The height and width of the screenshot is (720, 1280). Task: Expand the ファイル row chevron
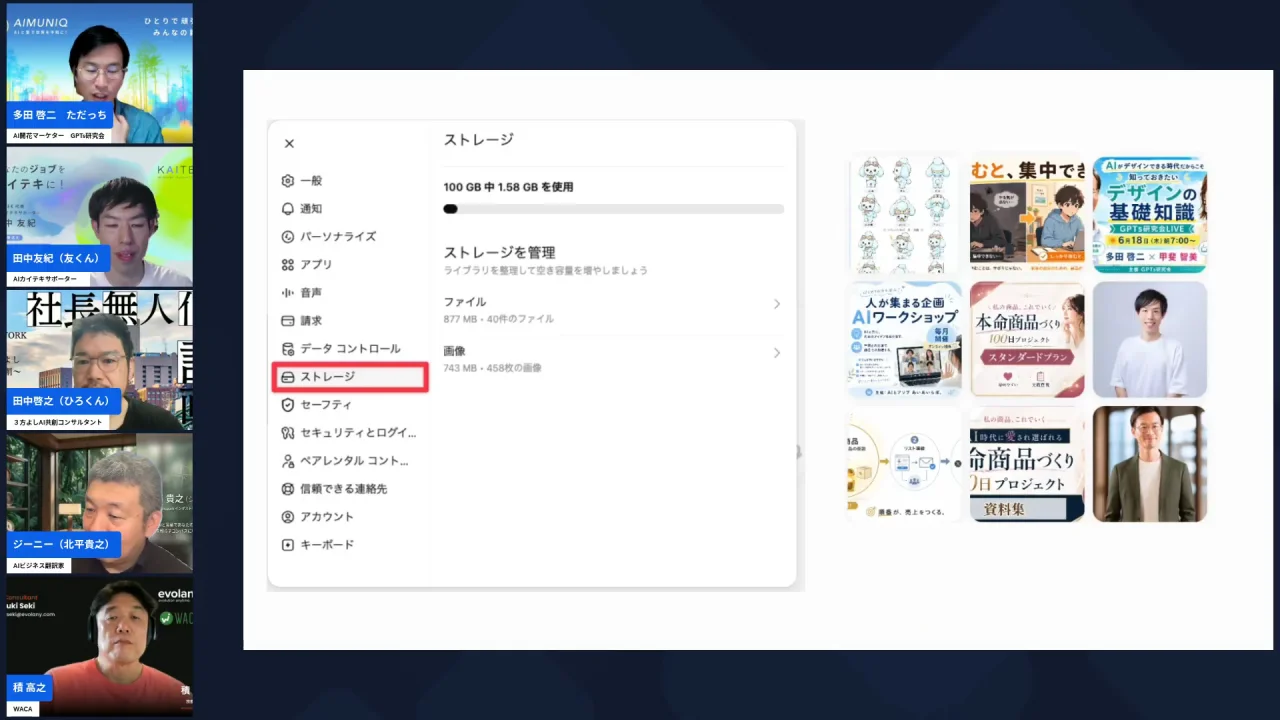777,304
